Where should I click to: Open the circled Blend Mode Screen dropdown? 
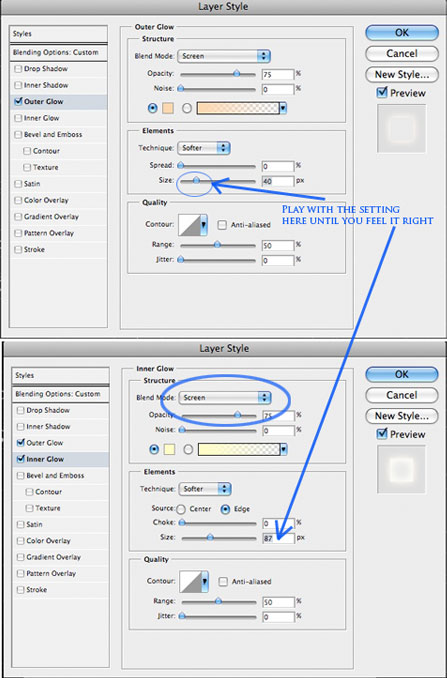[225, 398]
